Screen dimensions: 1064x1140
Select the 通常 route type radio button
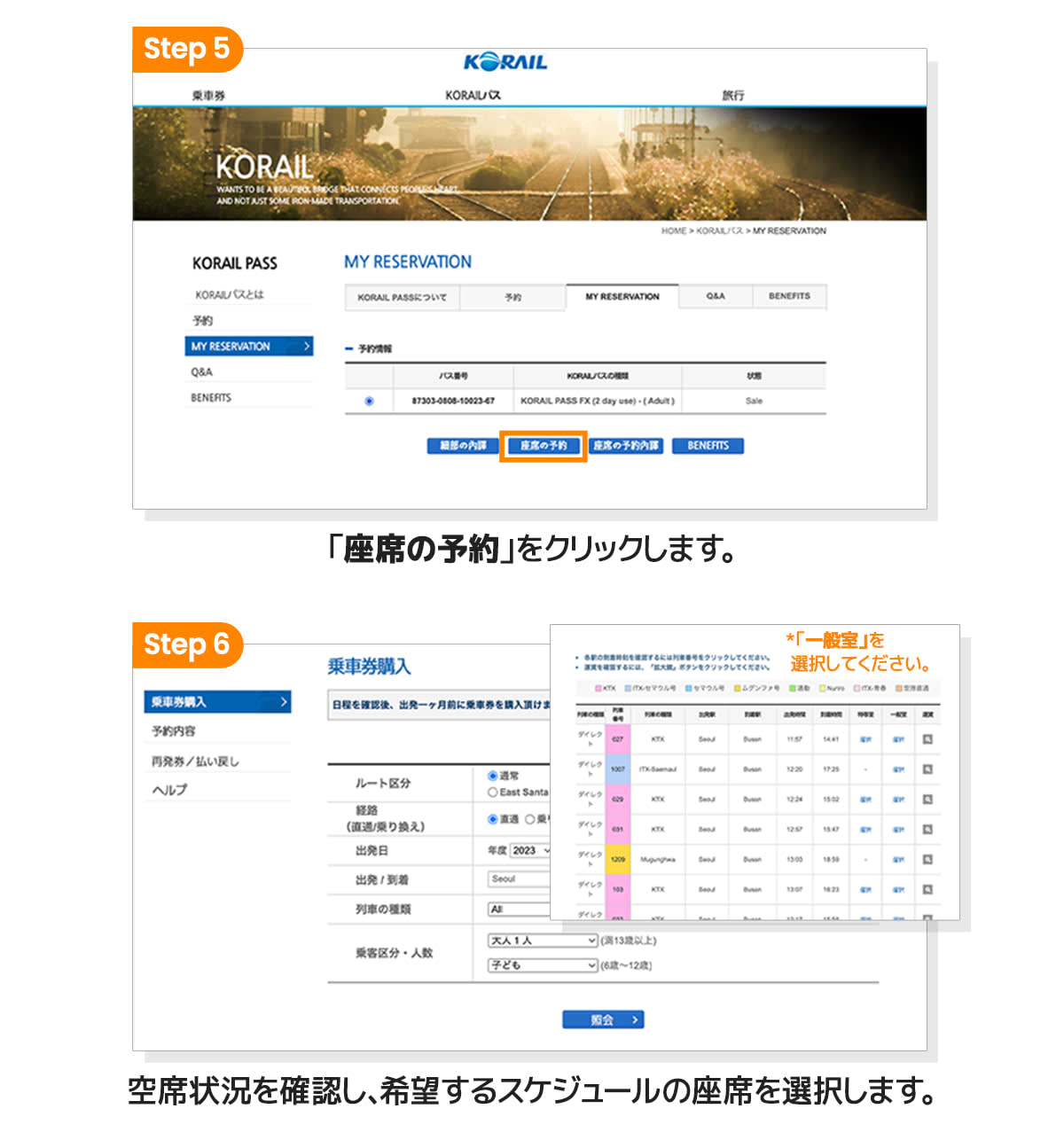pyautogui.click(x=493, y=776)
